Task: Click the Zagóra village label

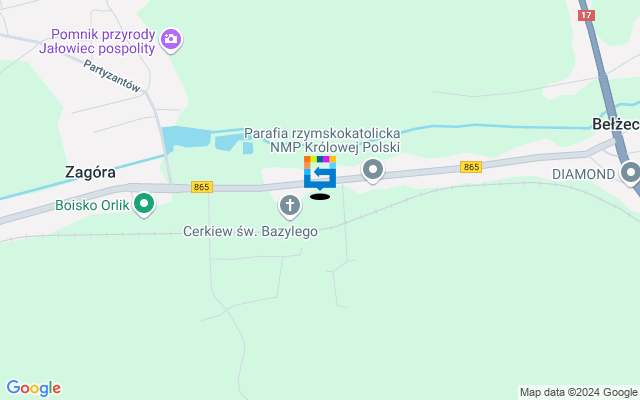Action: click(90, 172)
